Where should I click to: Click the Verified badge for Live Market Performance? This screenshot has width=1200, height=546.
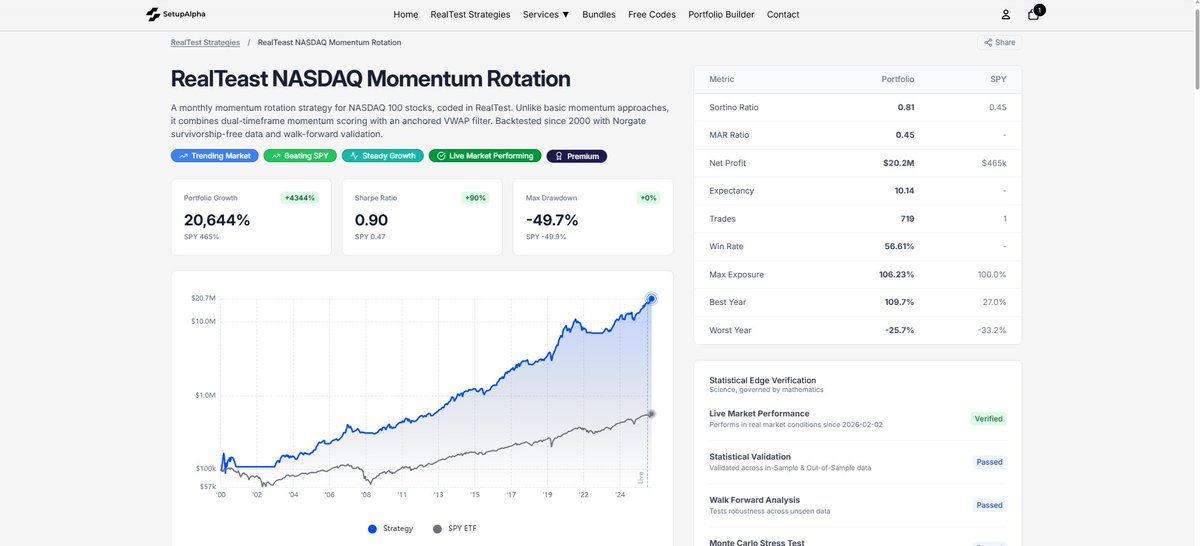coord(989,419)
